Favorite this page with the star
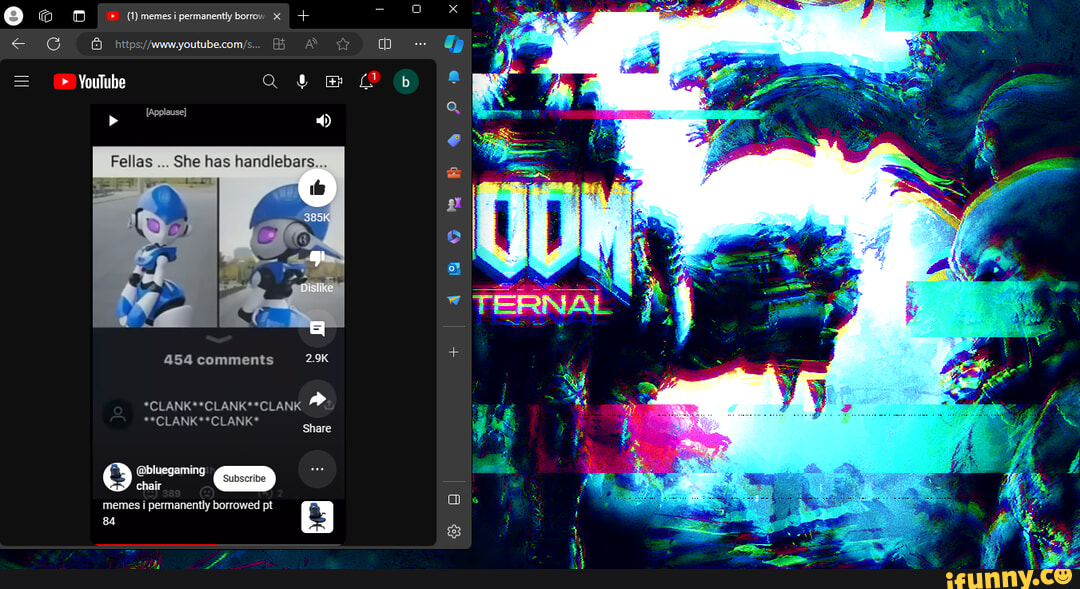Viewport: 1080px width, 589px height. click(x=343, y=44)
